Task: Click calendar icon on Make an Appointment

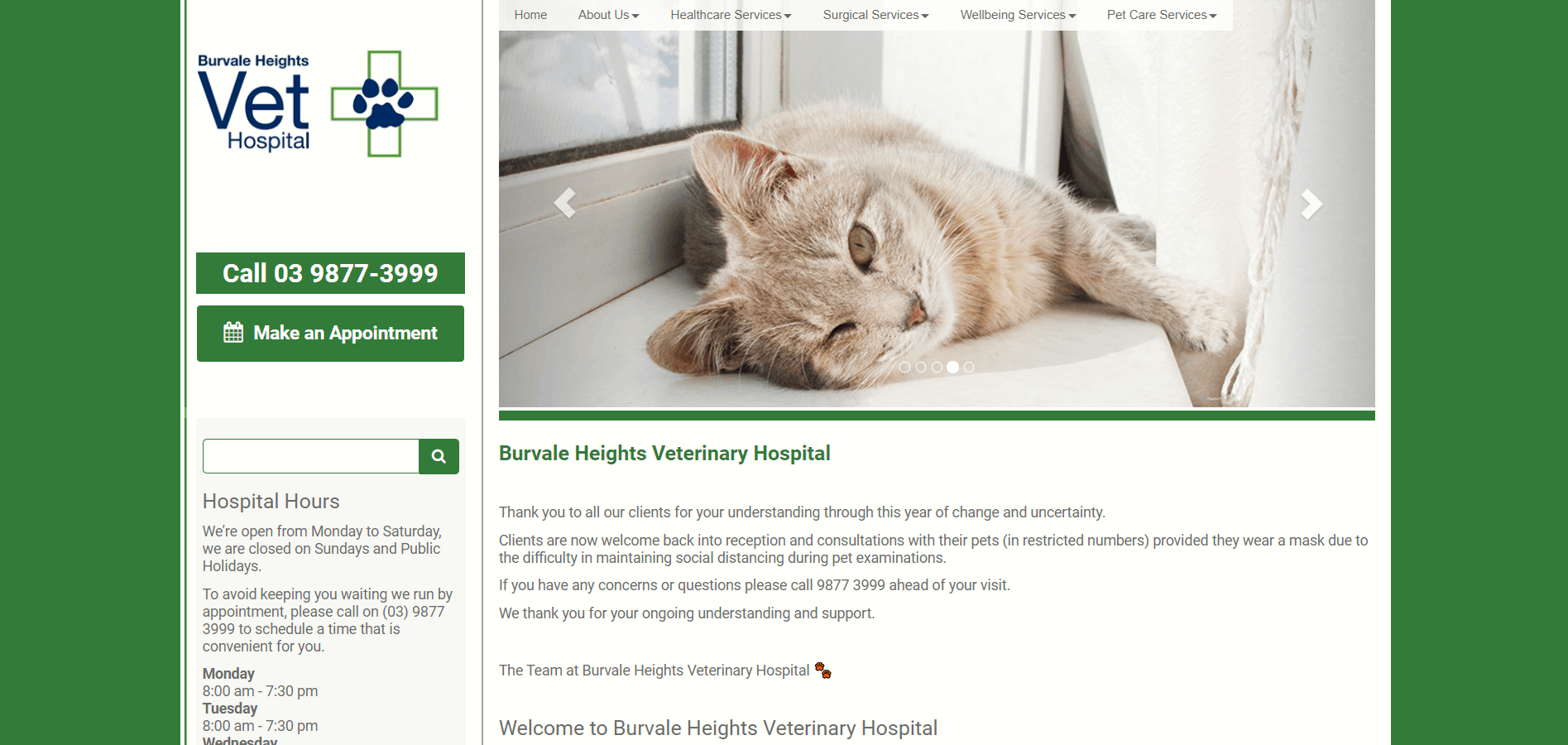Action: (233, 333)
